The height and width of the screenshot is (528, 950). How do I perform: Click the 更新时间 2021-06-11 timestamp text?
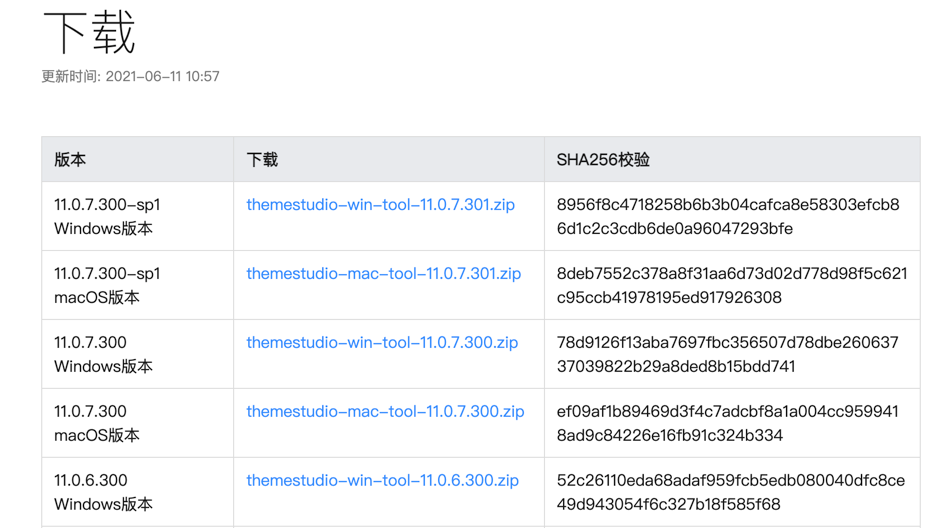tap(130, 76)
